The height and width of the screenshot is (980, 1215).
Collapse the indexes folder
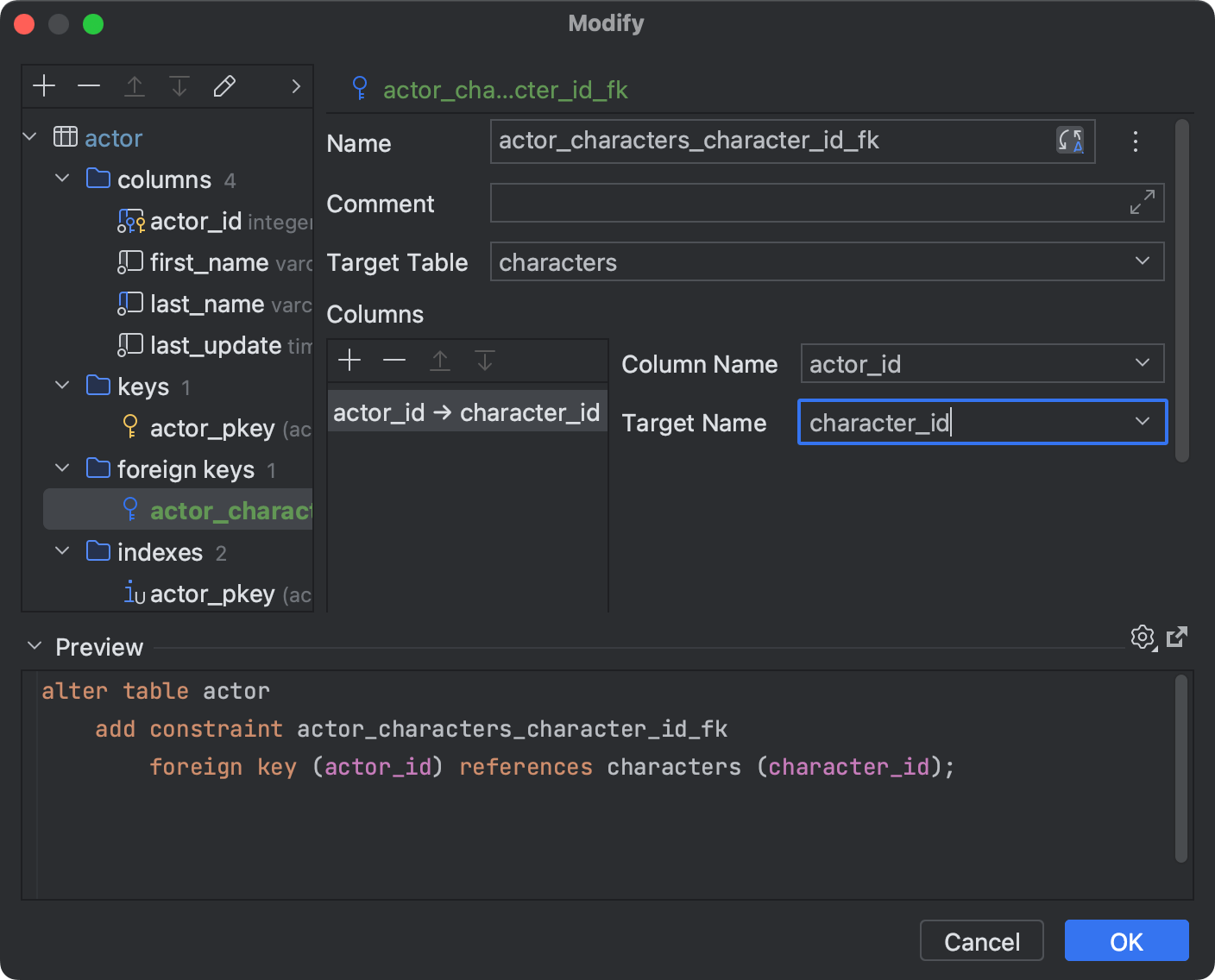point(62,551)
